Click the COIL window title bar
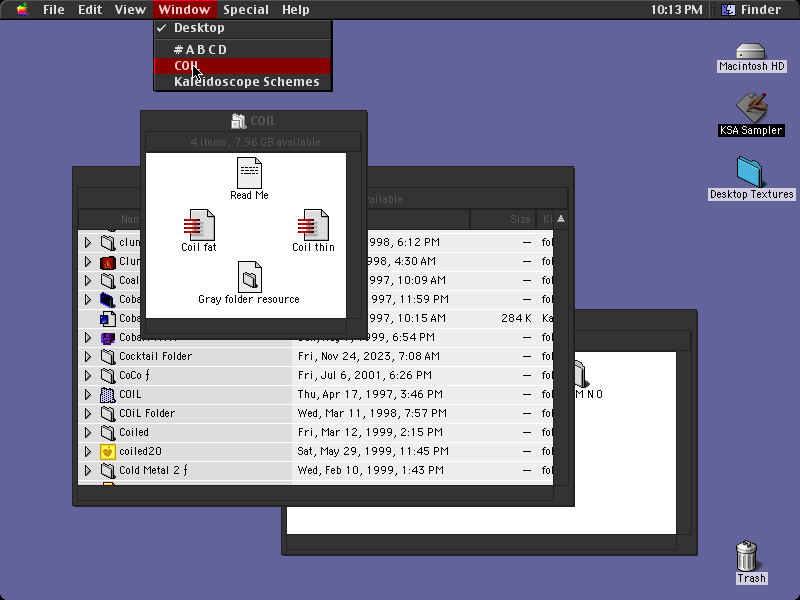 (x=254, y=121)
